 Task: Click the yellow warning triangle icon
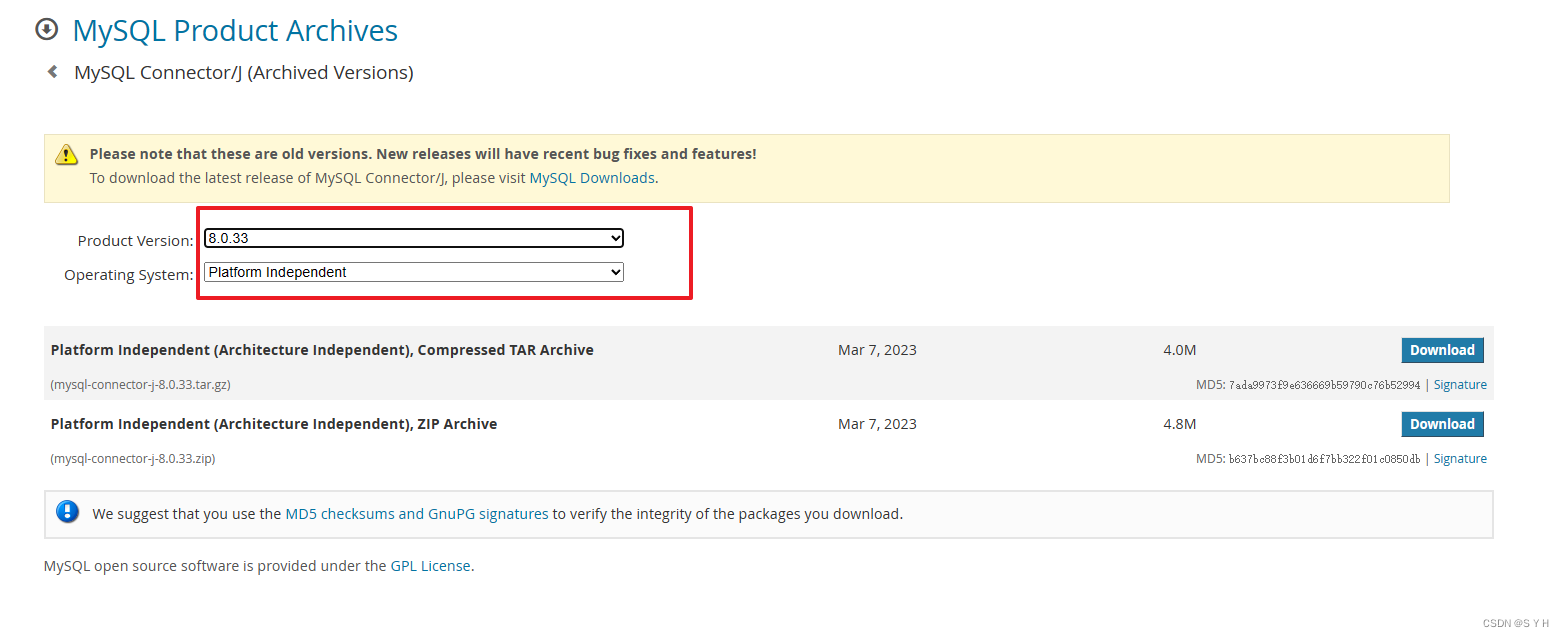(66, 154)
